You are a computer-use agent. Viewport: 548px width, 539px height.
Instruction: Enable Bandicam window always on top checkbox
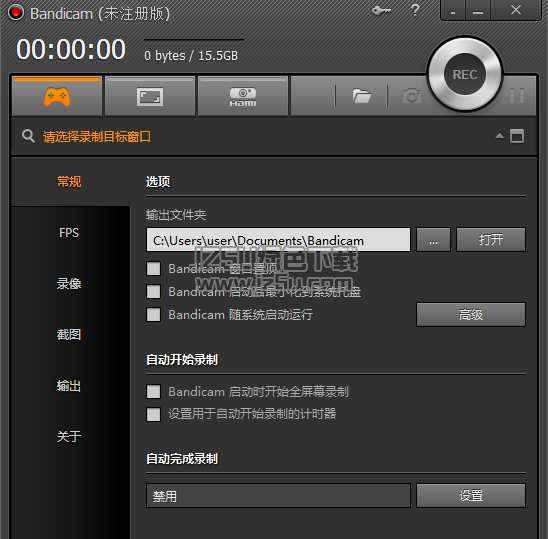pos(153,268)
